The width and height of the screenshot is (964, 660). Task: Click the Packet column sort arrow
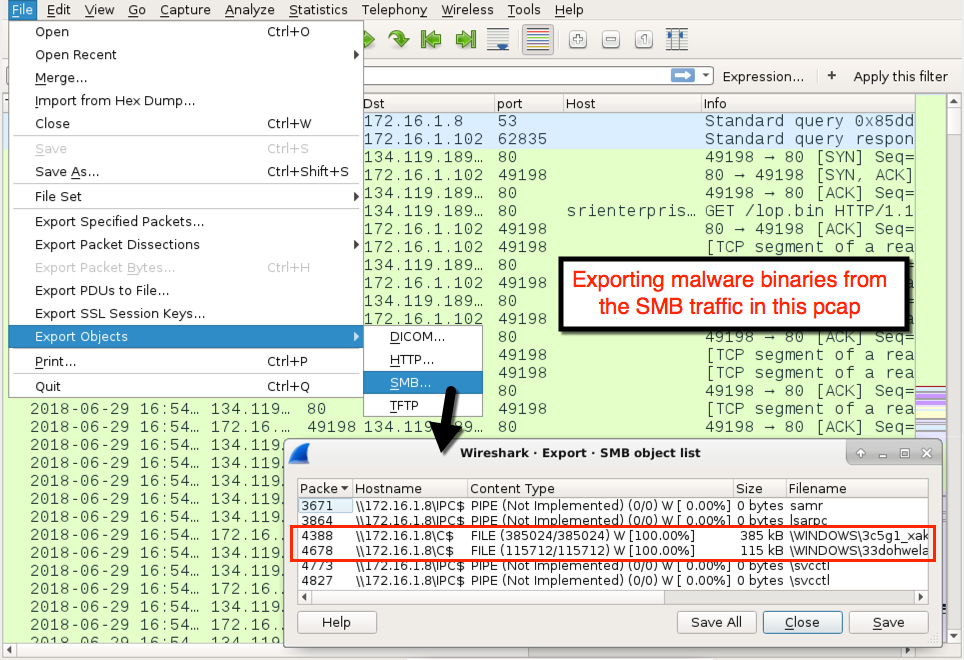(345, 489)
